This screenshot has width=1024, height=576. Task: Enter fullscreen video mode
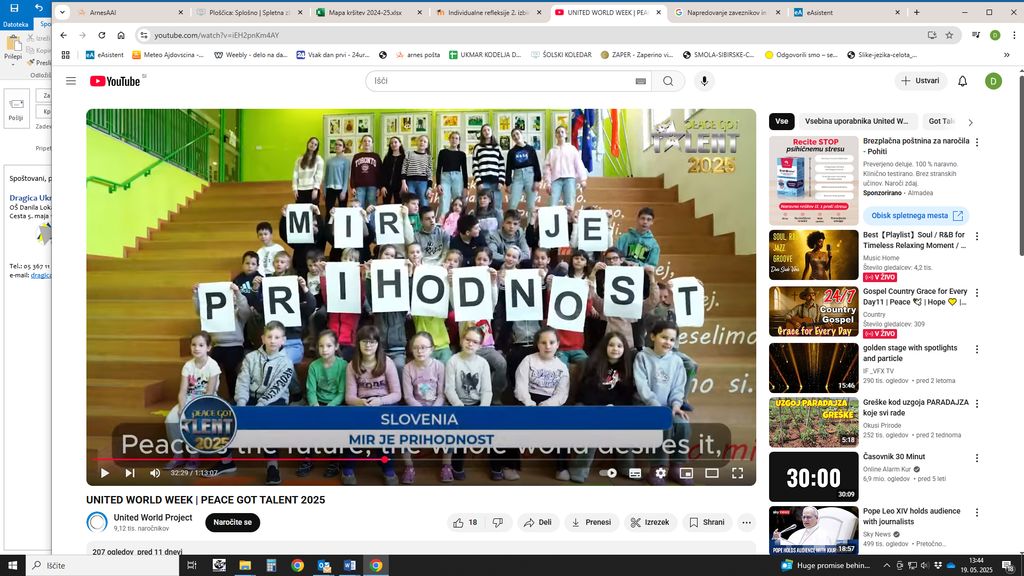click(738, 473)
